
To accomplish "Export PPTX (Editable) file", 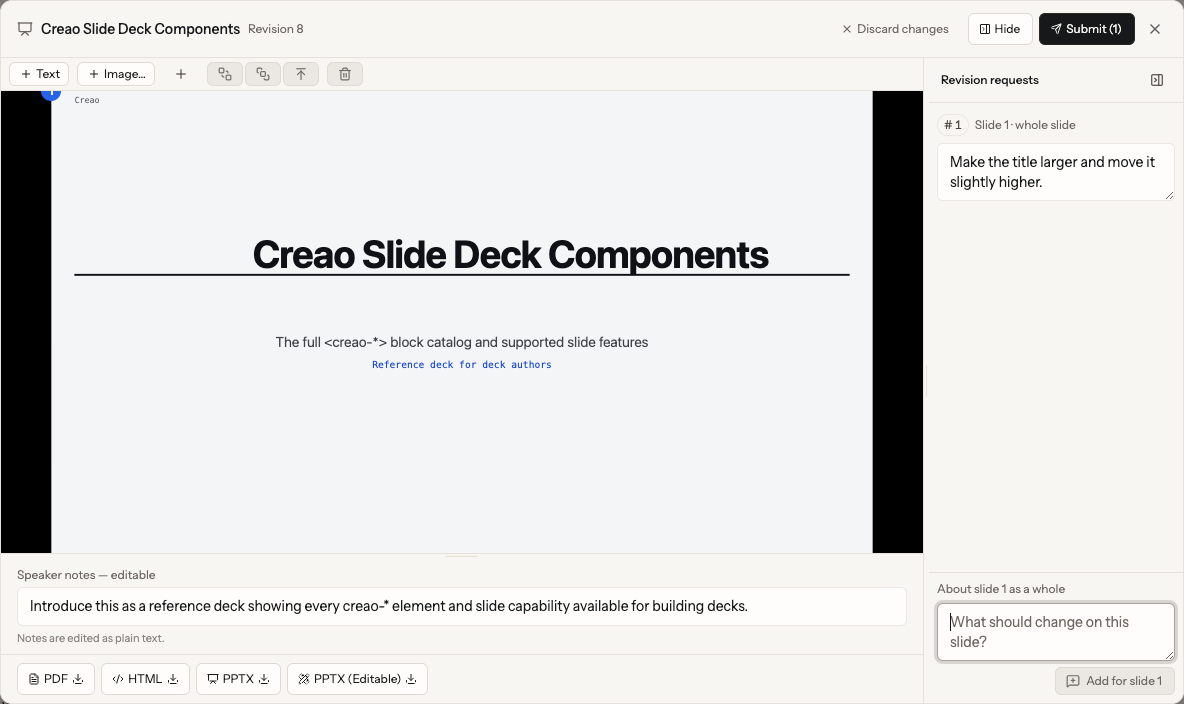I will coord(357,679).
